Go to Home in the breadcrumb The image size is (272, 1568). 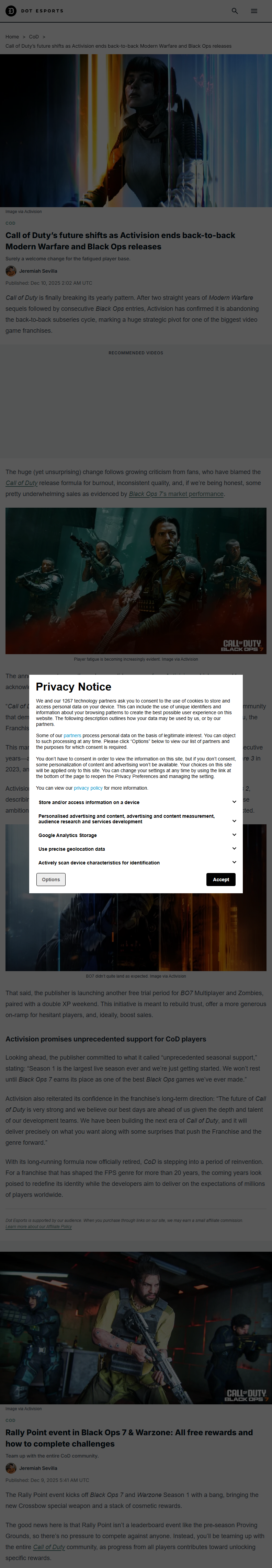[x=12, y=37]
